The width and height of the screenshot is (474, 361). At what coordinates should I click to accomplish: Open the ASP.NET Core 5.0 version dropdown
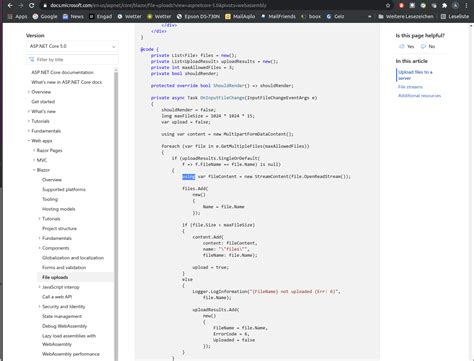[72, 46]
